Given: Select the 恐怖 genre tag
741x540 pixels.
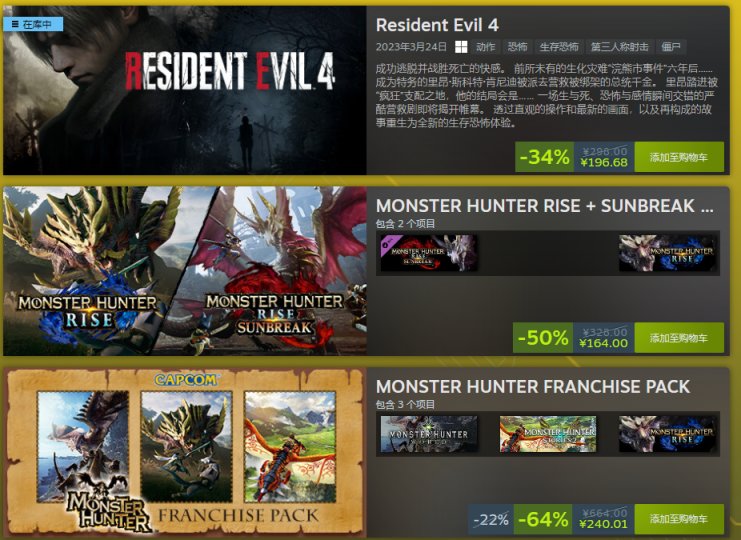Looking at the screenshot, I should (517, 47).
